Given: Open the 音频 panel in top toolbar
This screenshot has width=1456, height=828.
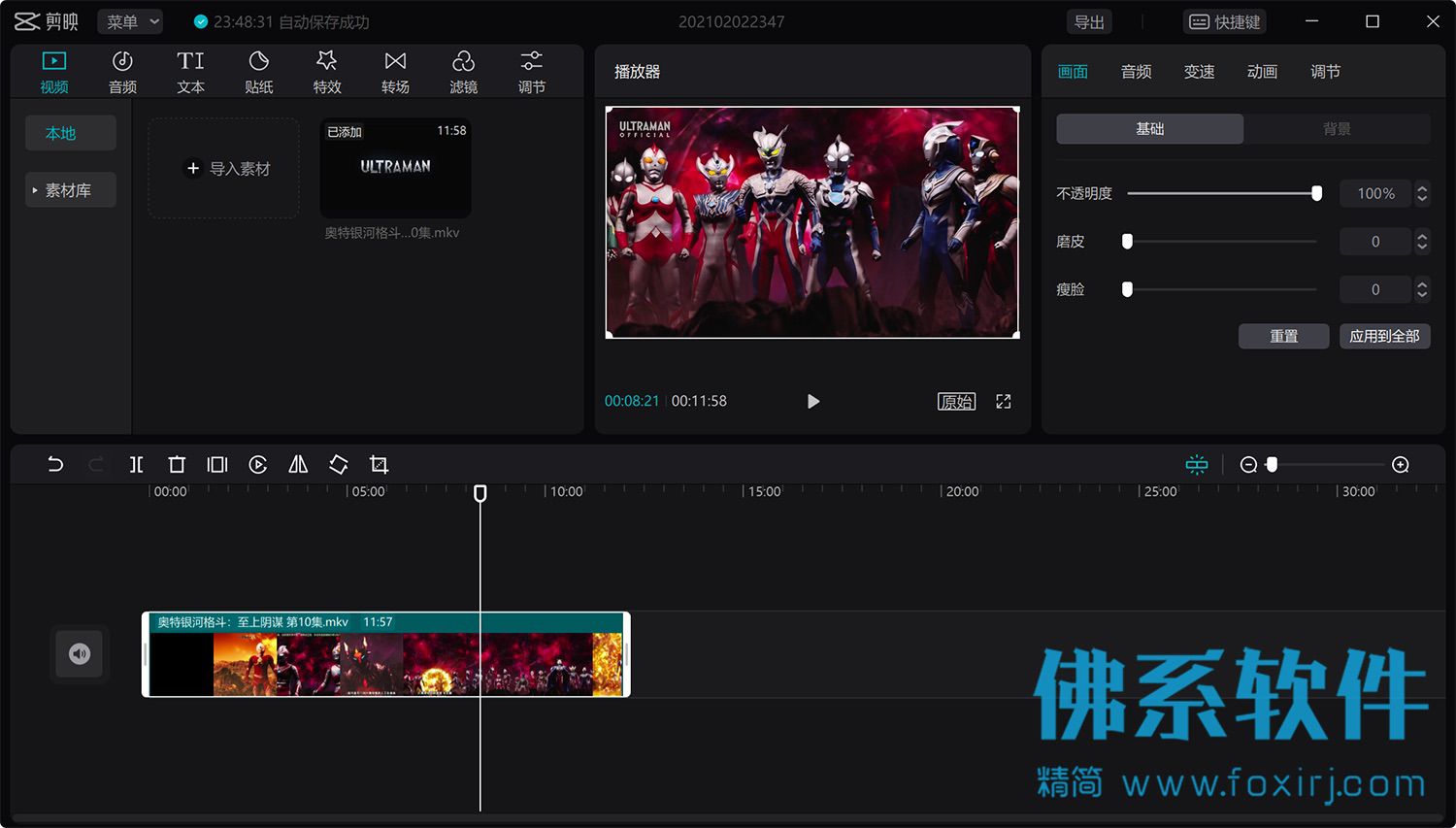Looking at the screenshot, I should [122, 72].
